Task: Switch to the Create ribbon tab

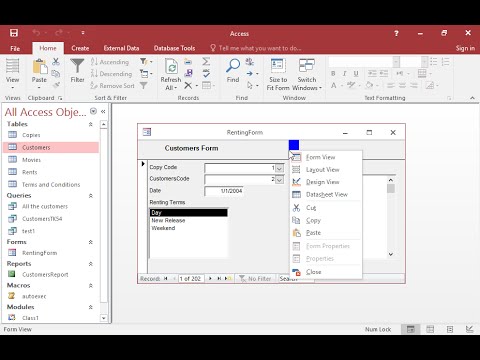Action: (x=80, y=48)
